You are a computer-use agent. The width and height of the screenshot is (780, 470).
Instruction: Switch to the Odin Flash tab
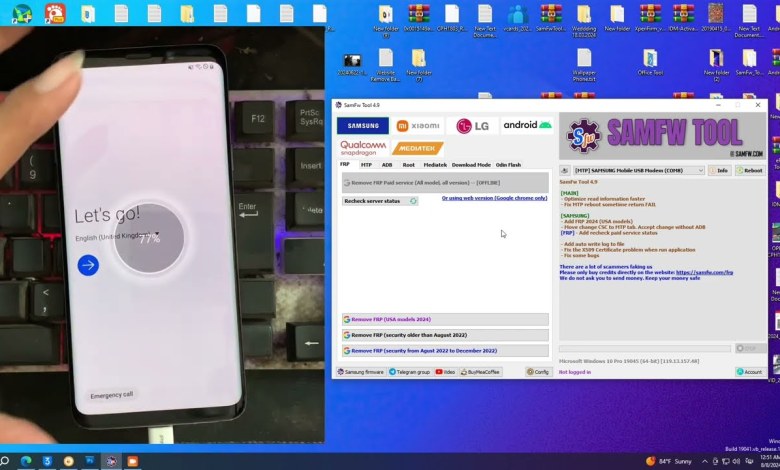point(508,165)
